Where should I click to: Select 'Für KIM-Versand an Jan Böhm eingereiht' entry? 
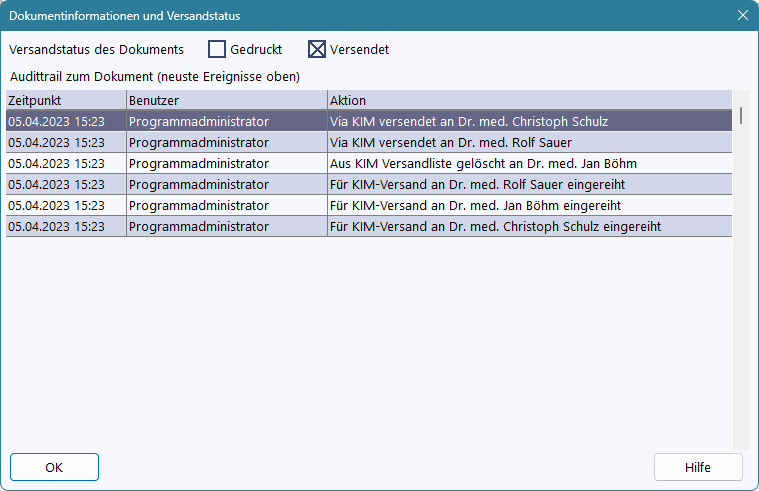click(475, 205)
